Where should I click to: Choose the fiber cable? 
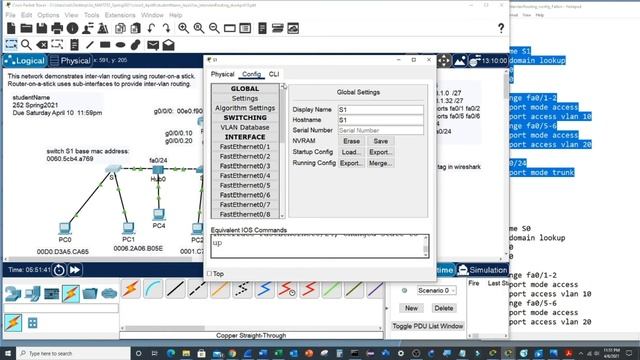tap(220, 289)
